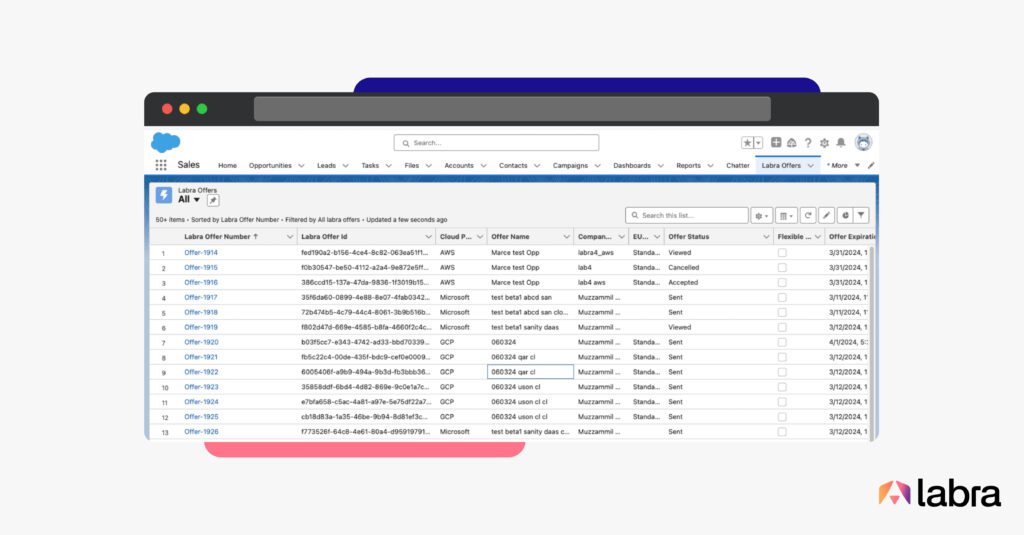
Task: Open the Offer-1921 record link
Action: (x=200, y=357)
